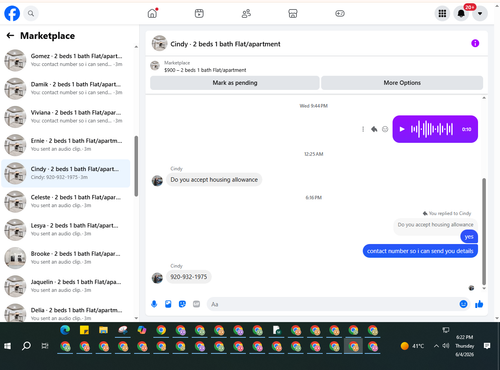Play the voice clip
Viewport: 500px width, 370px height.
coord(402,129)
